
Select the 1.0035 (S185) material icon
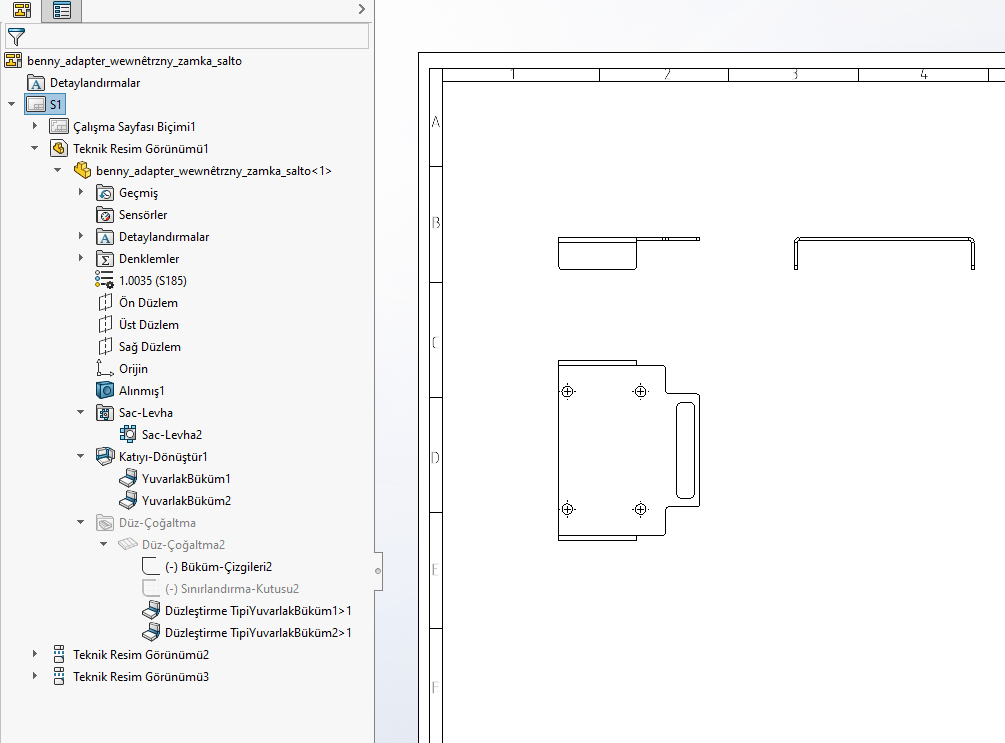coord(105,281)
